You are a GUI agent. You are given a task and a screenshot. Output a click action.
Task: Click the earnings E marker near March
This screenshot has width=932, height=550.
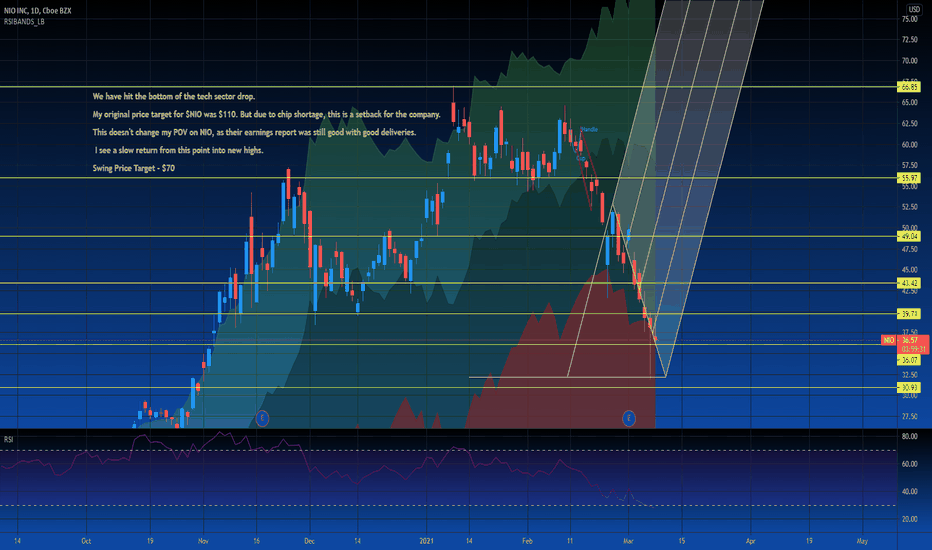coord(629,418)
